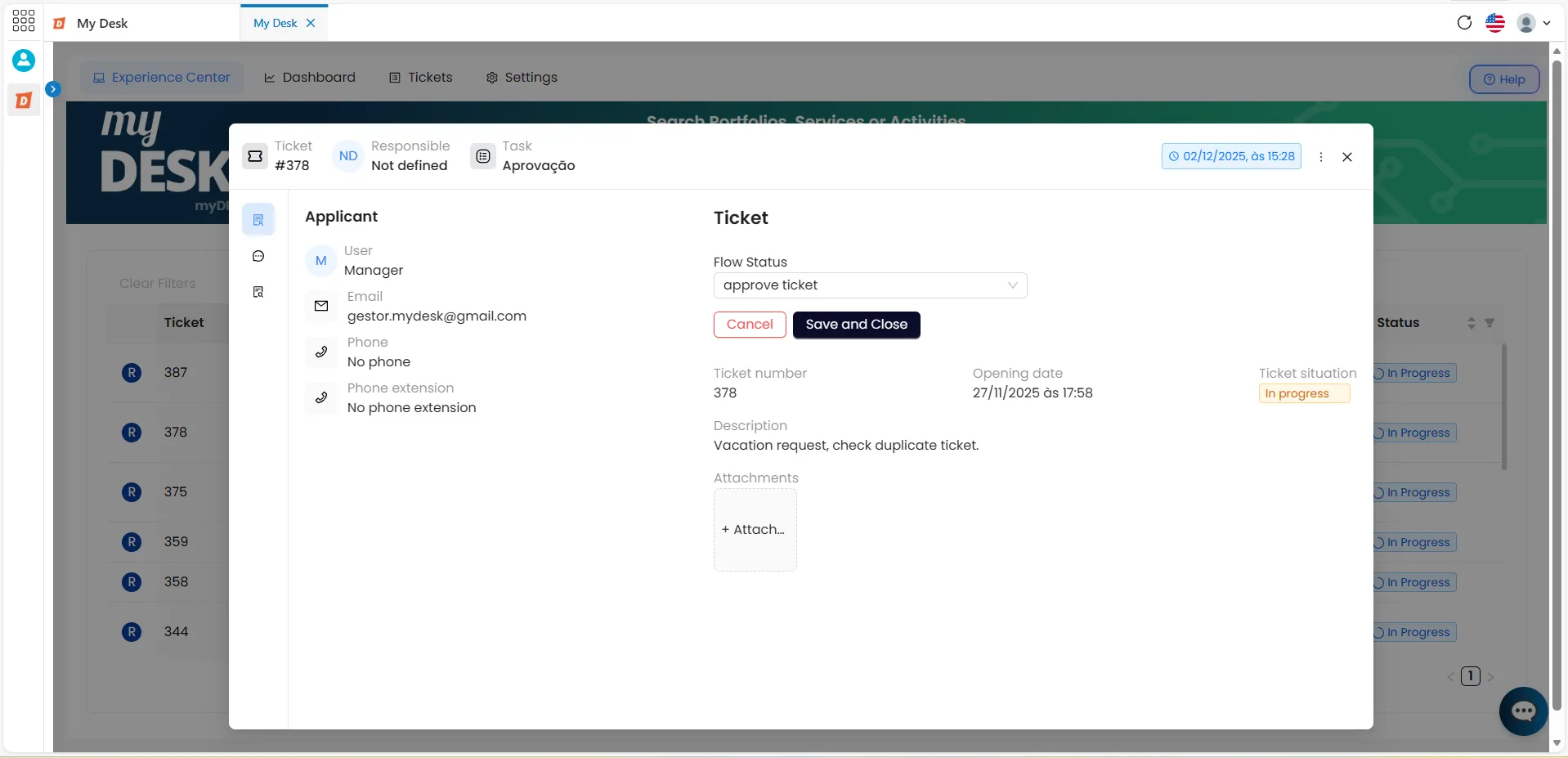
Task: Switch to the Tickets tab
Action: [x=421, y=77]
